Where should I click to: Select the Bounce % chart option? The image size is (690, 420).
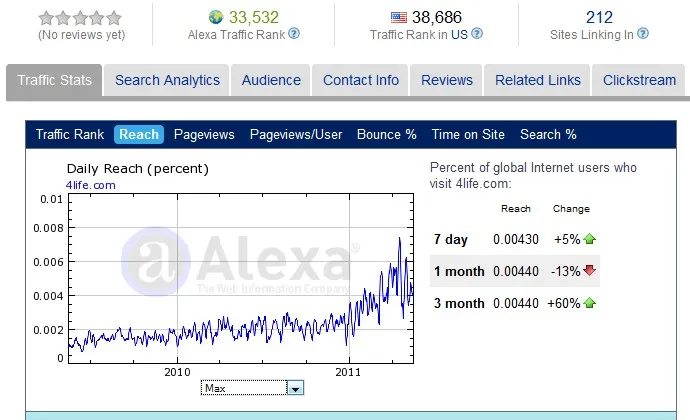(x=386, y=134)
